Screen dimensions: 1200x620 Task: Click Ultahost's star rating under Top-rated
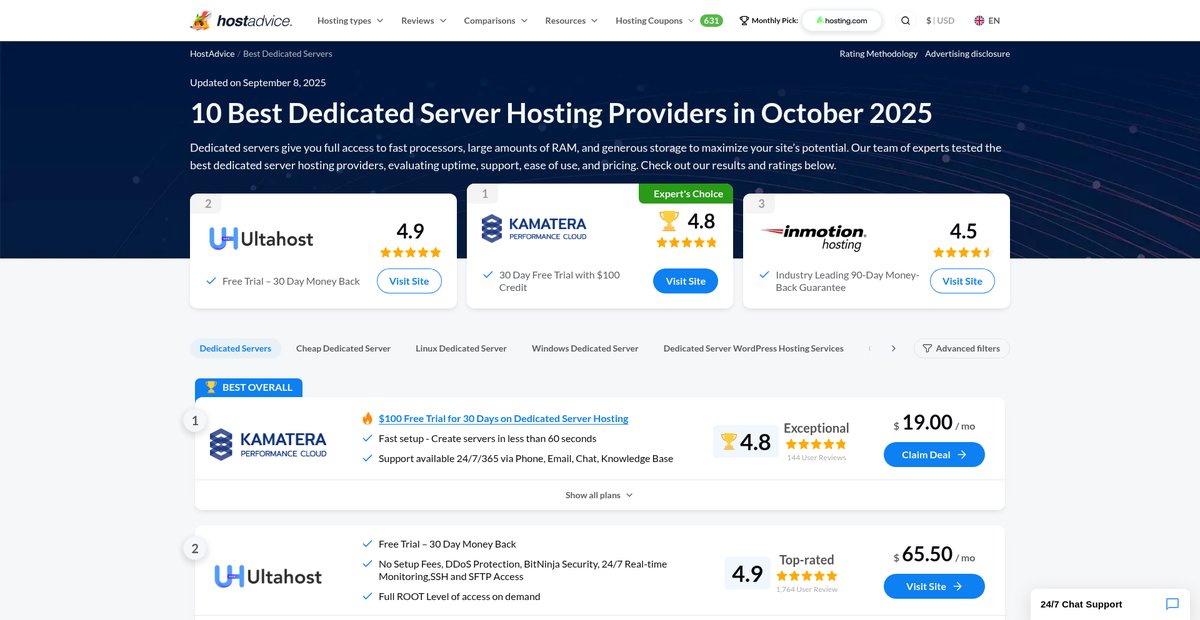(x=807, y=576)
